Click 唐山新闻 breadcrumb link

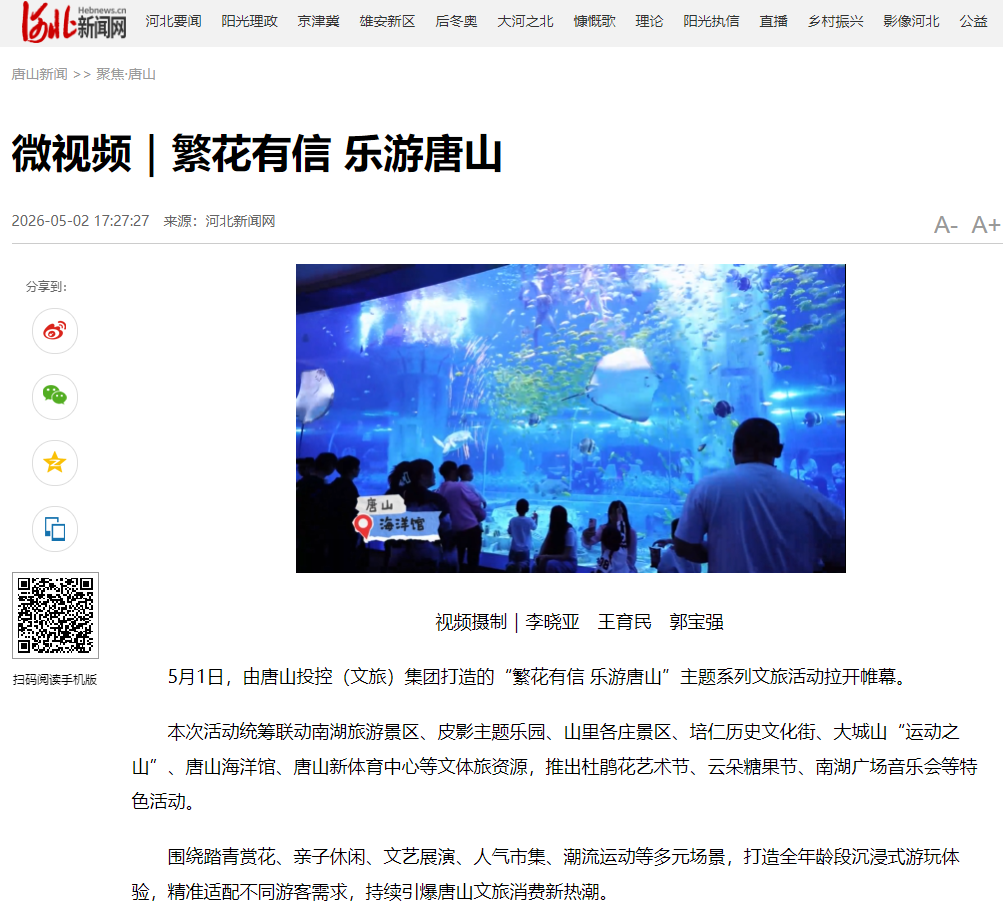[40, 74]
